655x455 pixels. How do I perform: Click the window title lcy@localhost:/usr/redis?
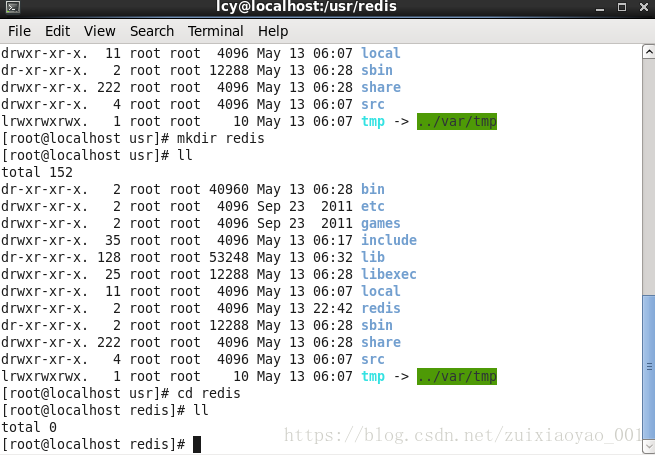pos(306,7)
